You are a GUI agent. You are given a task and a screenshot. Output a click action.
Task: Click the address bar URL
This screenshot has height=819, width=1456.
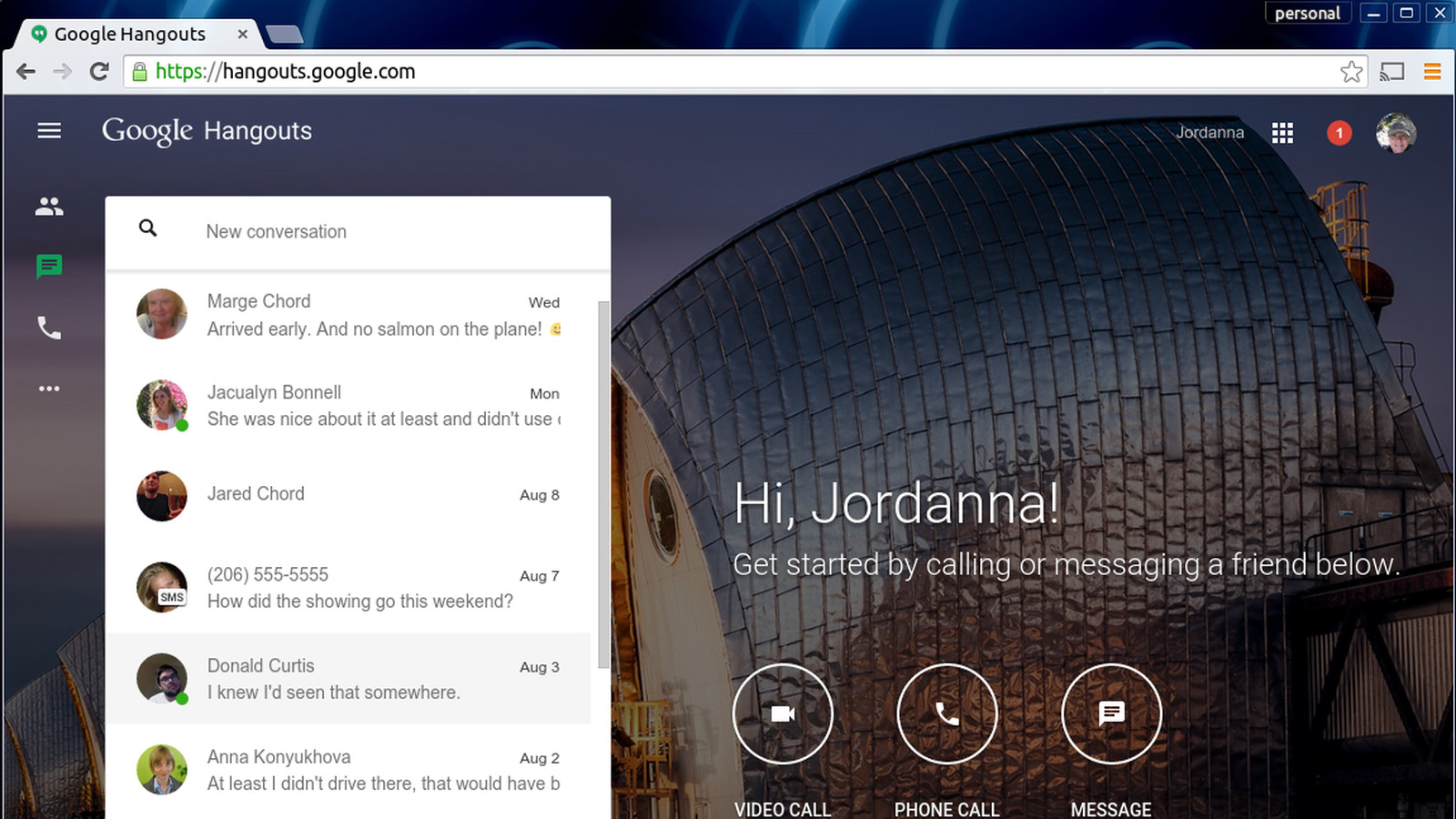click(285, 71)
